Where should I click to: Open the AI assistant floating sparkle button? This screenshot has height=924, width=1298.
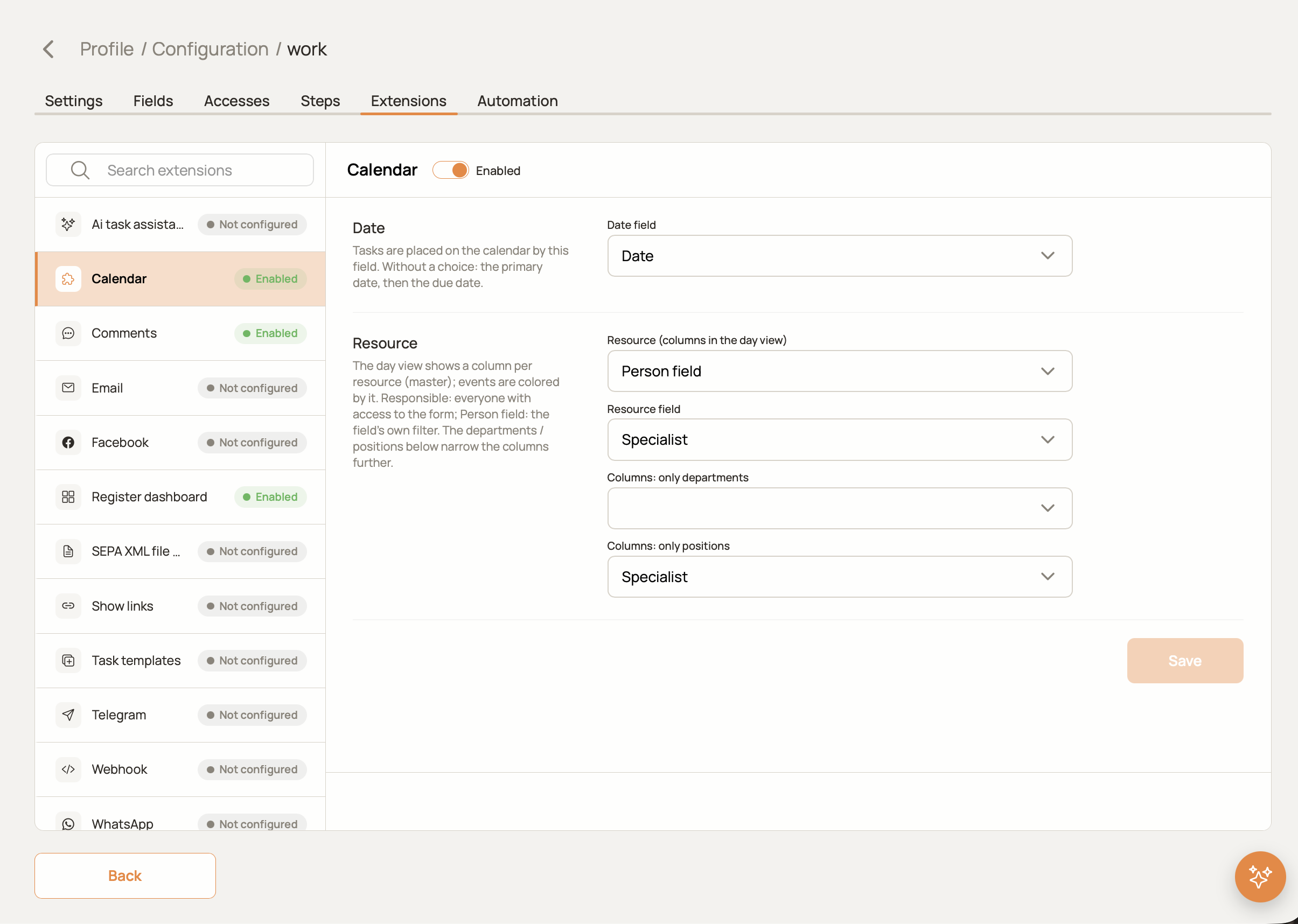pos(1260,876)
